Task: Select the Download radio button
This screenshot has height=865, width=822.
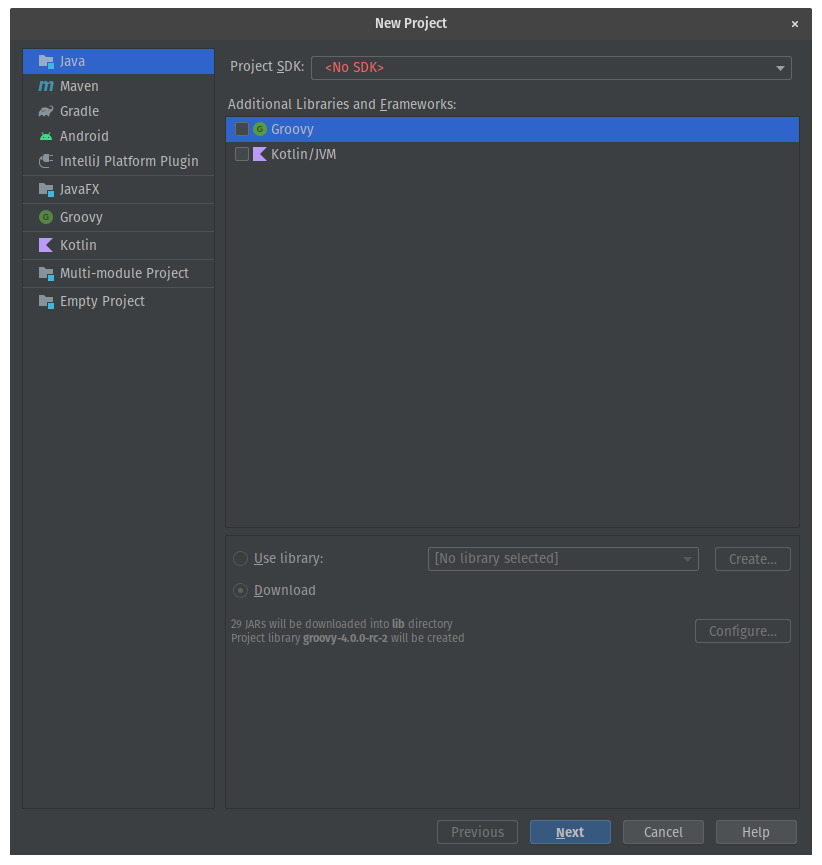Action: 241,590
